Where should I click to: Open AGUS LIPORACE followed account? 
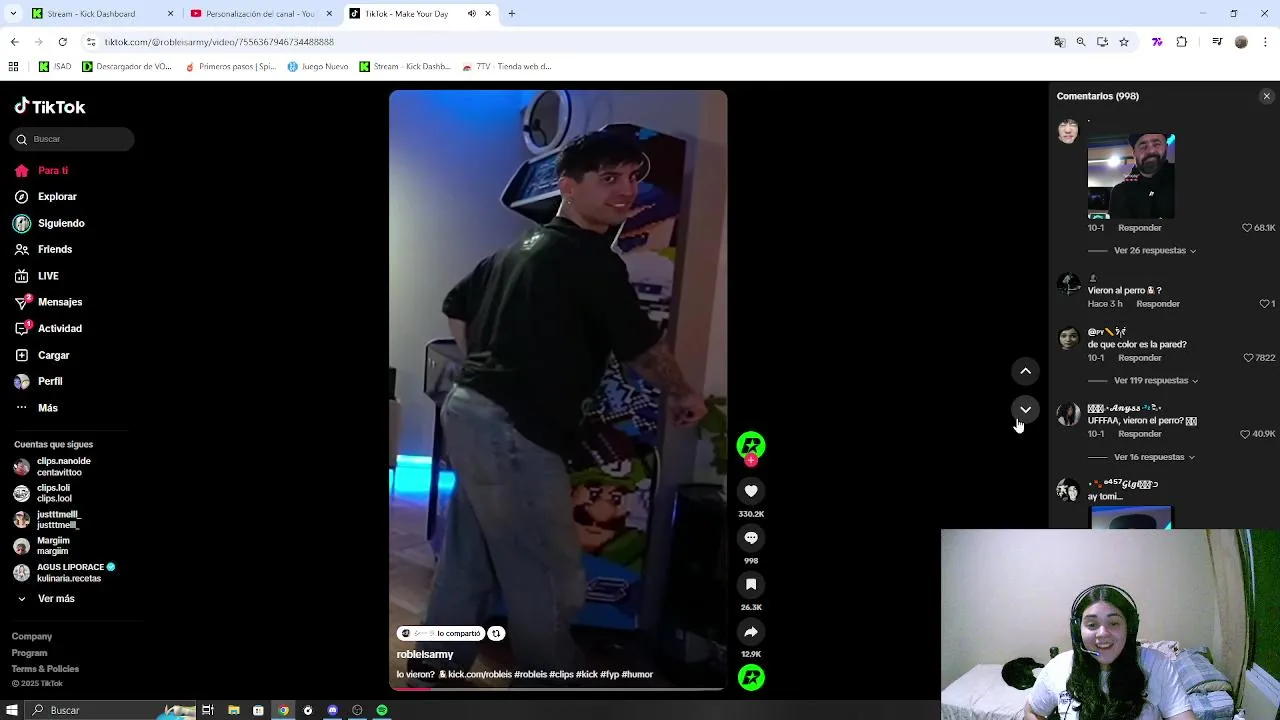(x=65, y=572)
